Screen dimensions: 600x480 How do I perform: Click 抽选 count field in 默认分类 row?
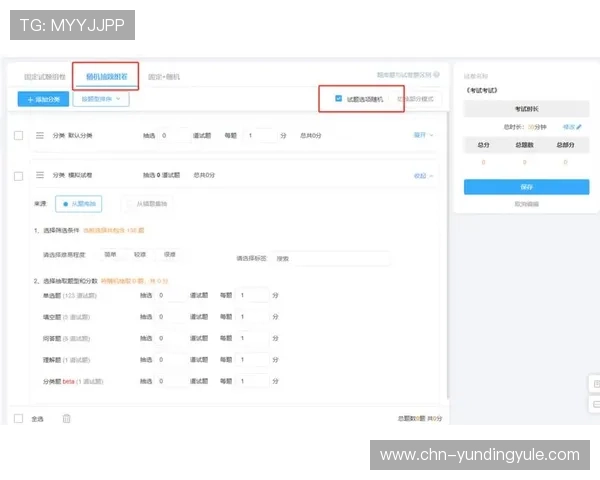click(x=174, y=136)
